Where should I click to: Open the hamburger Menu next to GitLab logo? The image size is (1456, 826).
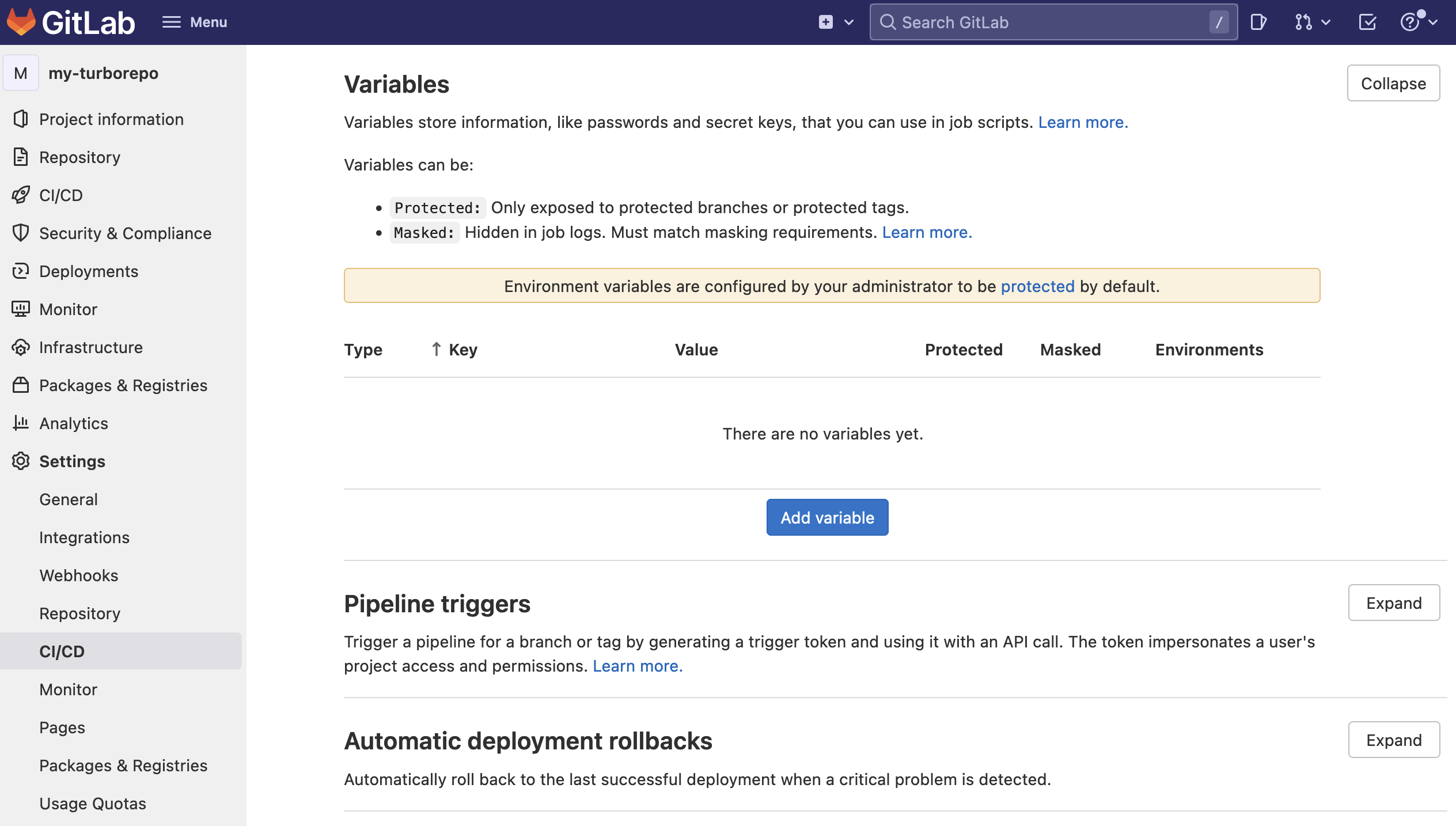pyautogui.click(x=195, y=22)
